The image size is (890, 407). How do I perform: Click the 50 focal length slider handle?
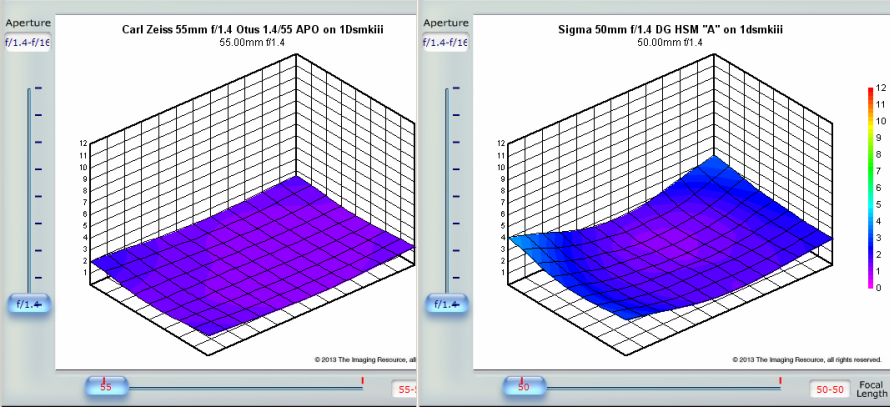(524, 387)
